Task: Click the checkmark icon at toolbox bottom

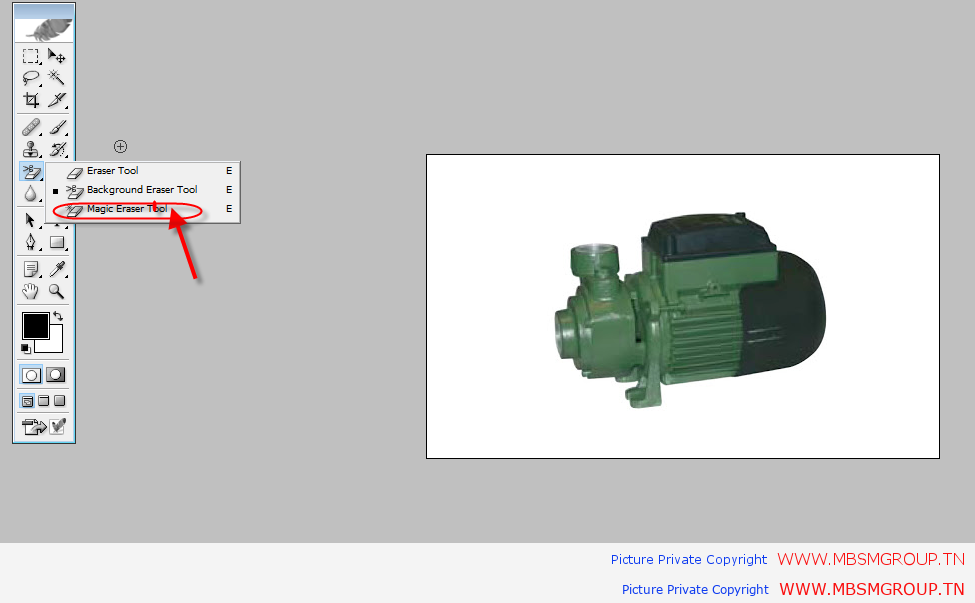Action: tap(58, 426)
